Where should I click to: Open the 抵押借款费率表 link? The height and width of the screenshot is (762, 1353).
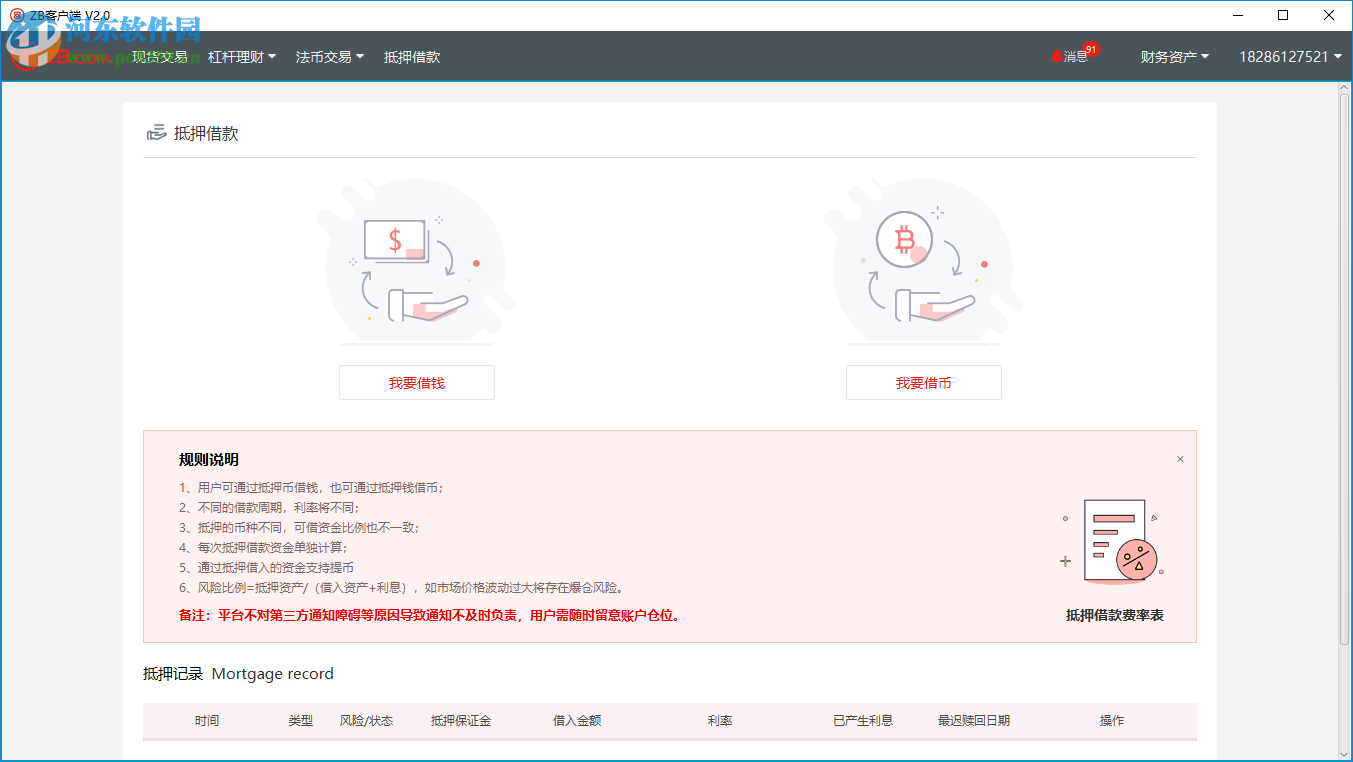1115,615
